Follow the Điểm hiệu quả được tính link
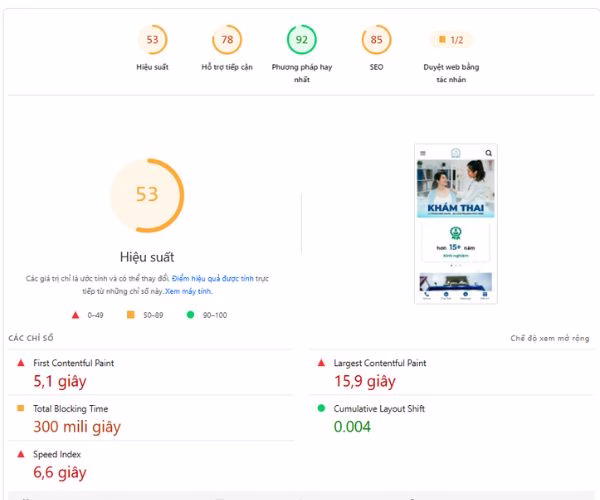This screenshot has width=600, height=500. (212, 279)
